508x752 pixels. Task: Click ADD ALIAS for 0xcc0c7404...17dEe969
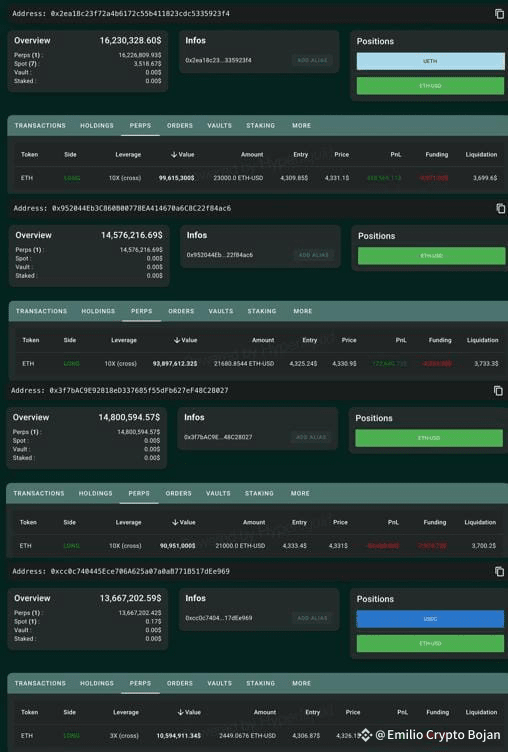[312, 618]
